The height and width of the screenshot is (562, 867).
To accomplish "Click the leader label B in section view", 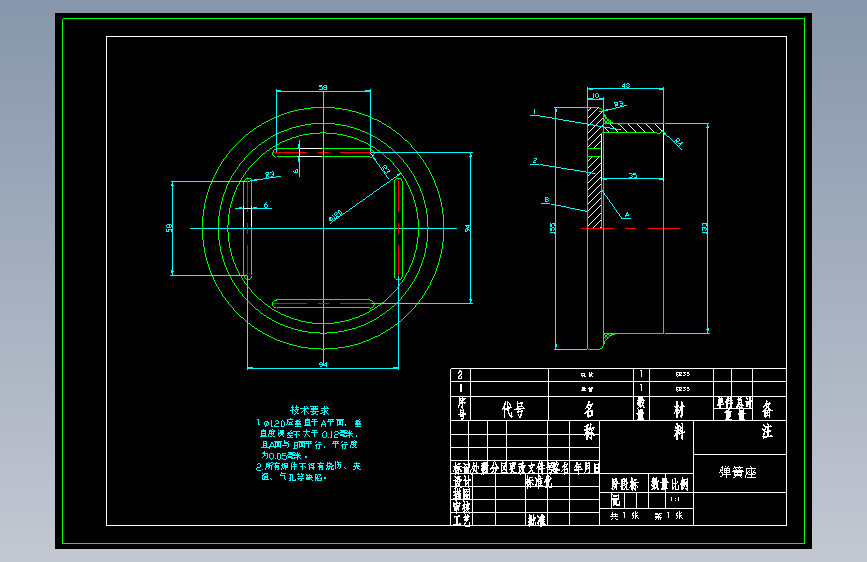I will pyautogui.click(x=546, y=200).
